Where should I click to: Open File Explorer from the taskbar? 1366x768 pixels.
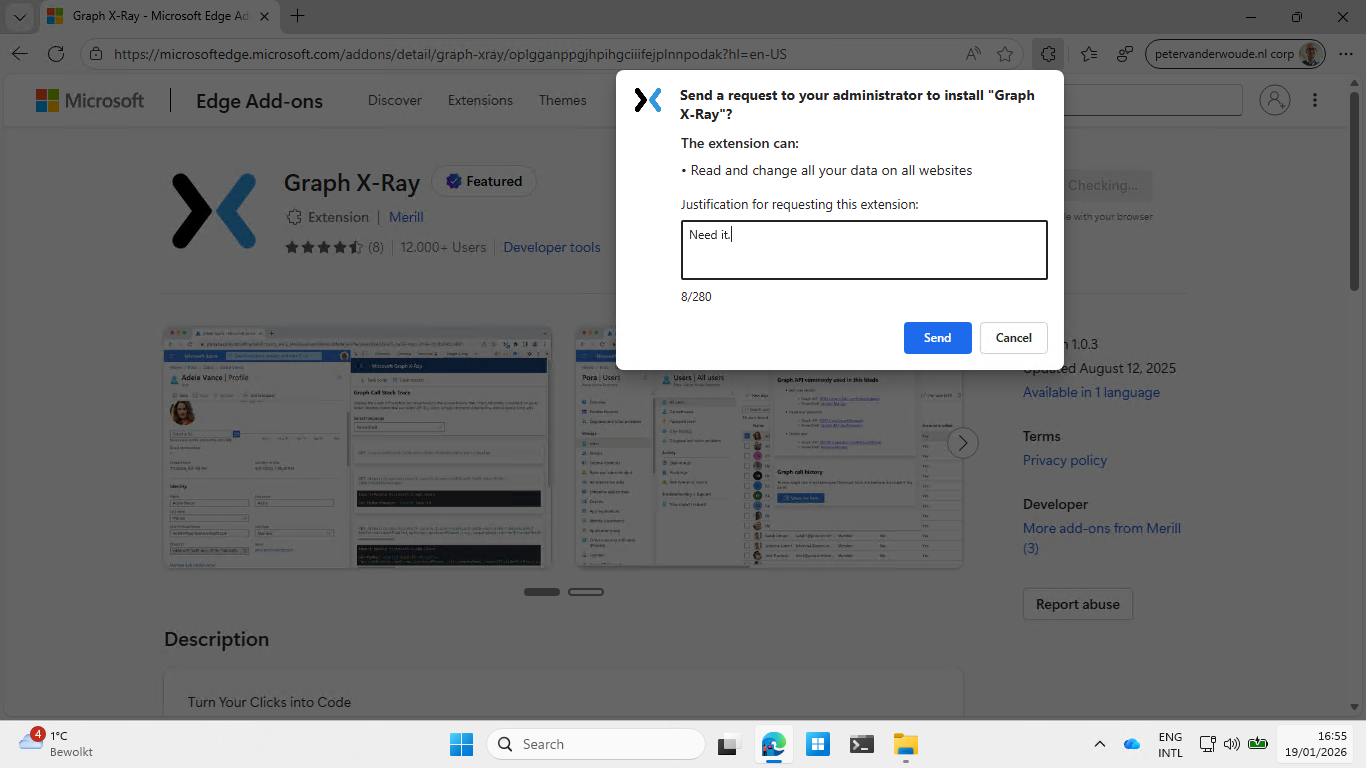905,744
